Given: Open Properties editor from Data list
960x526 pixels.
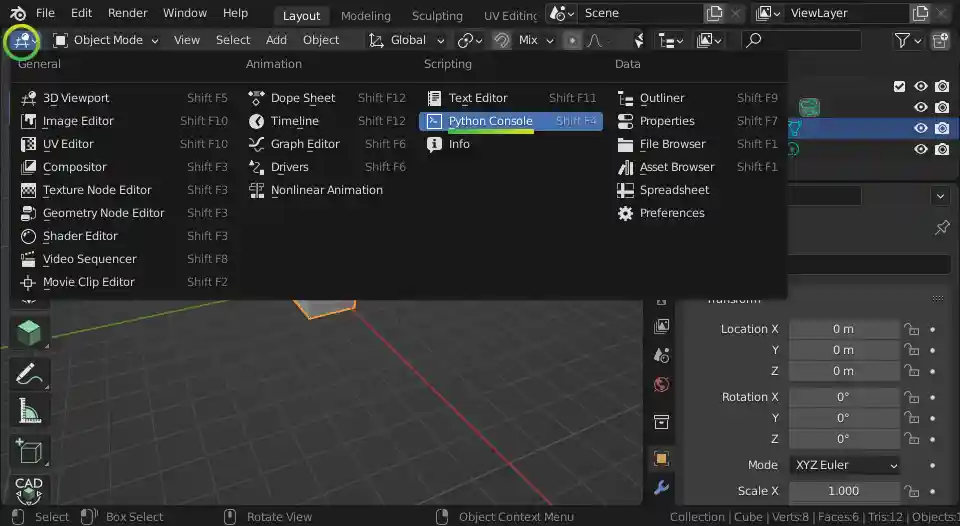Looking at the screenshot, I should coord(697,121).
